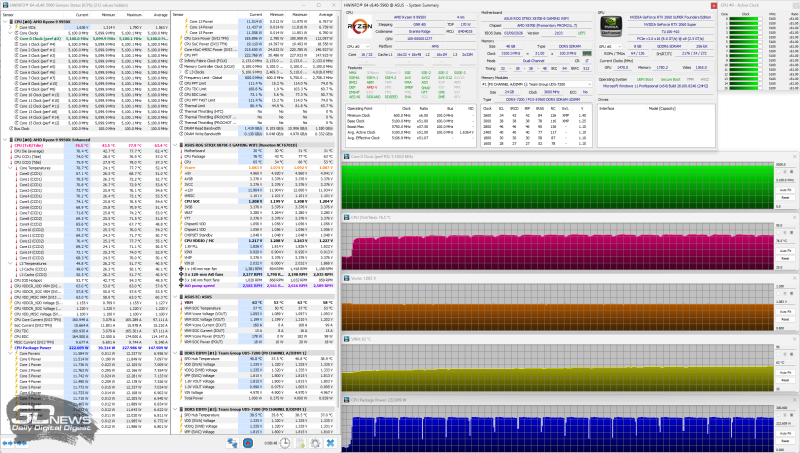The height and width of the screenshot is (453, 800).
Task: Click rightmost small icon in Core 0 Clock graph
Action: click(x=791, y=171)
